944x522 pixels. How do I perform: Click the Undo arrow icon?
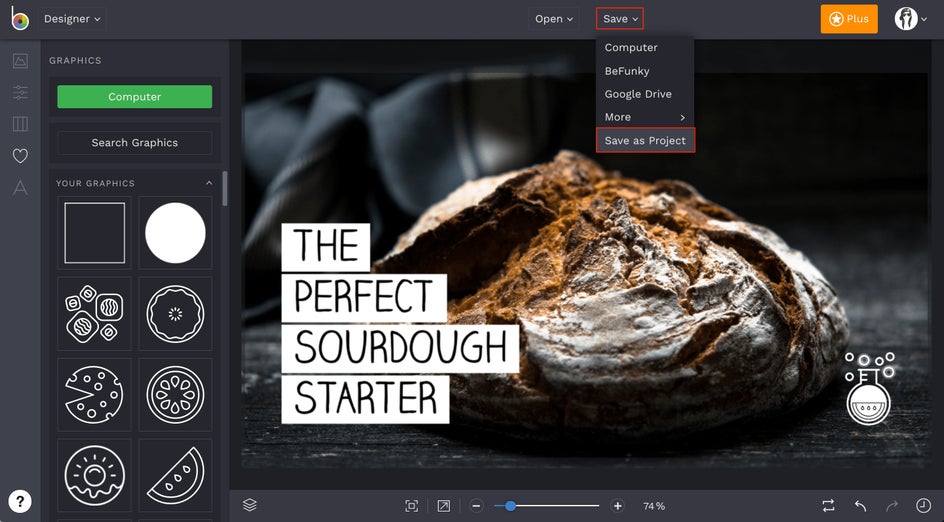[x=860, y=506]
